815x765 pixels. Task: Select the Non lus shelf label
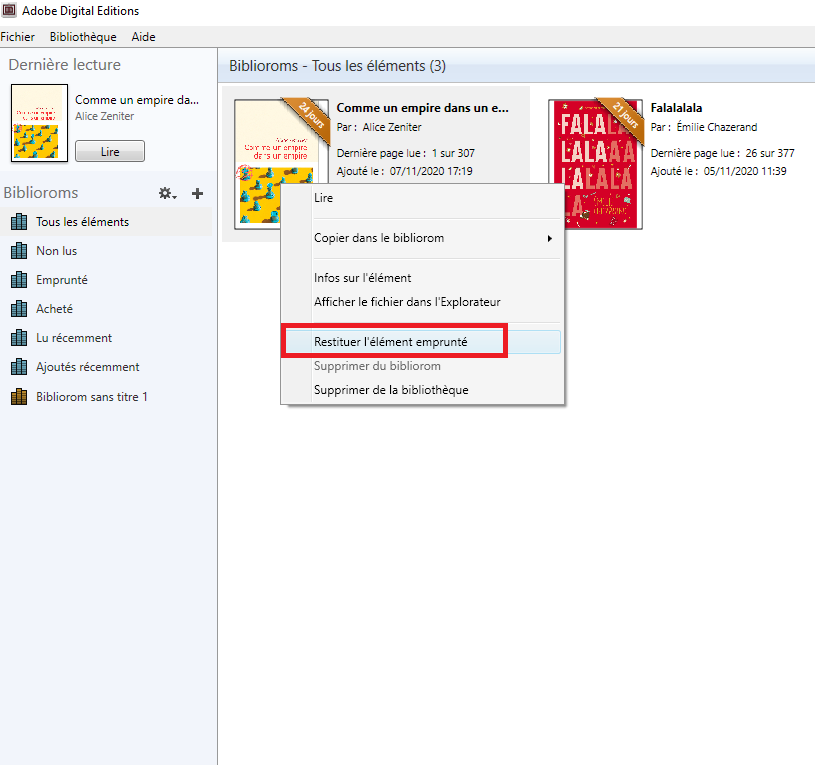(x=57, y=251)
